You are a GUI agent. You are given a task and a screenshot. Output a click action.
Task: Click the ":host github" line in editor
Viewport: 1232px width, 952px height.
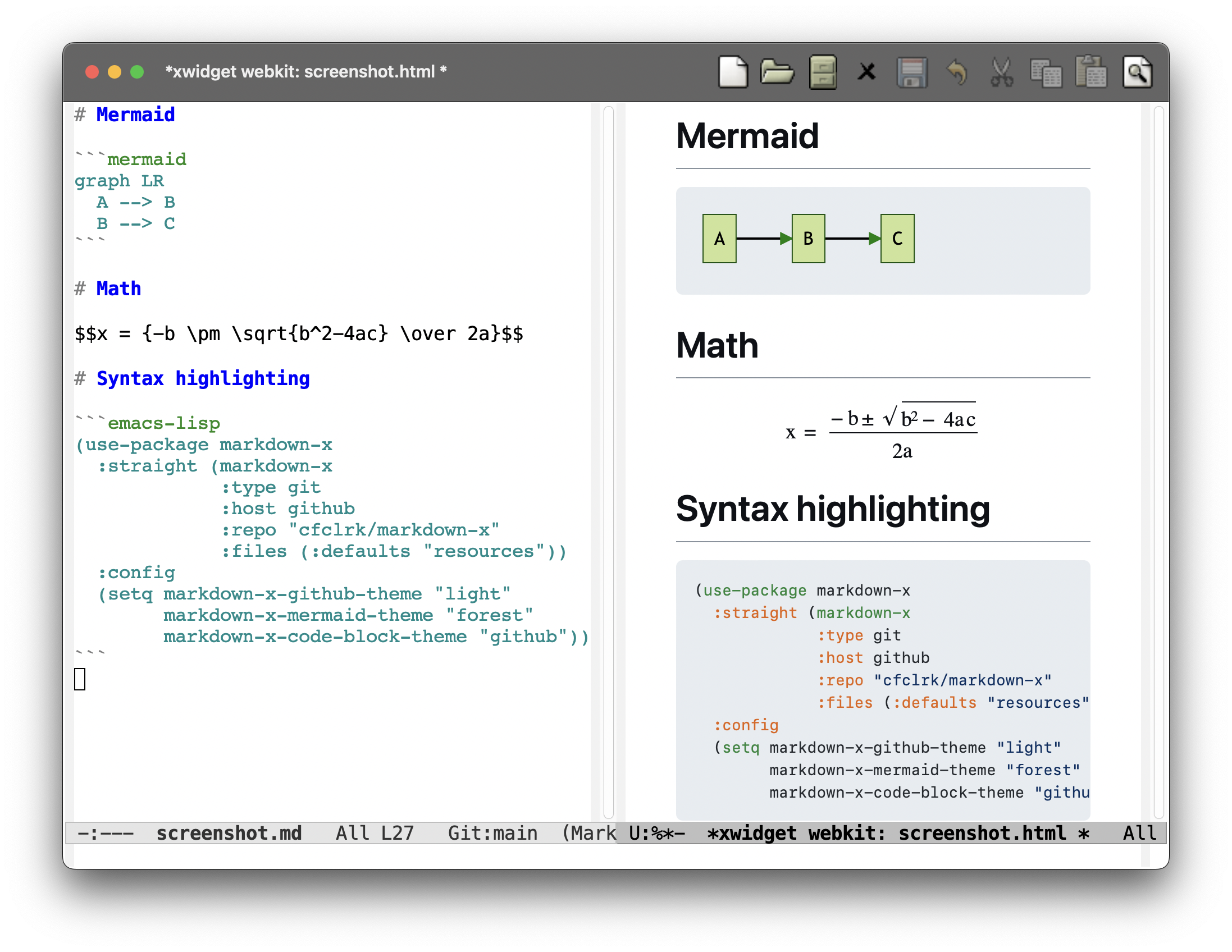coord(288,509)
